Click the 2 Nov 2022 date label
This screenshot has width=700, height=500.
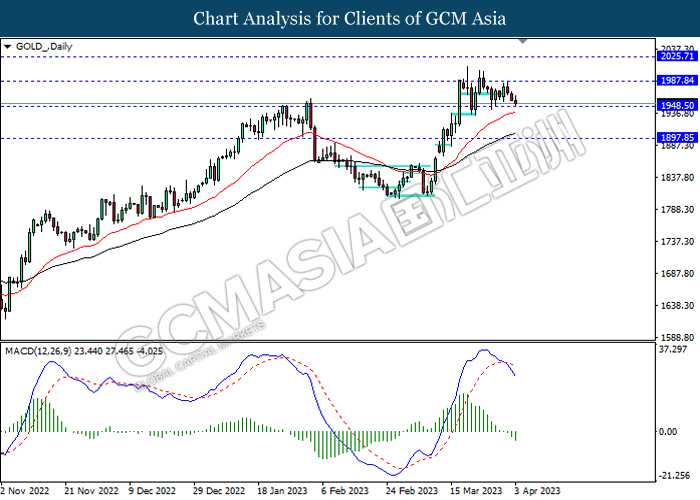pos(25,491)
